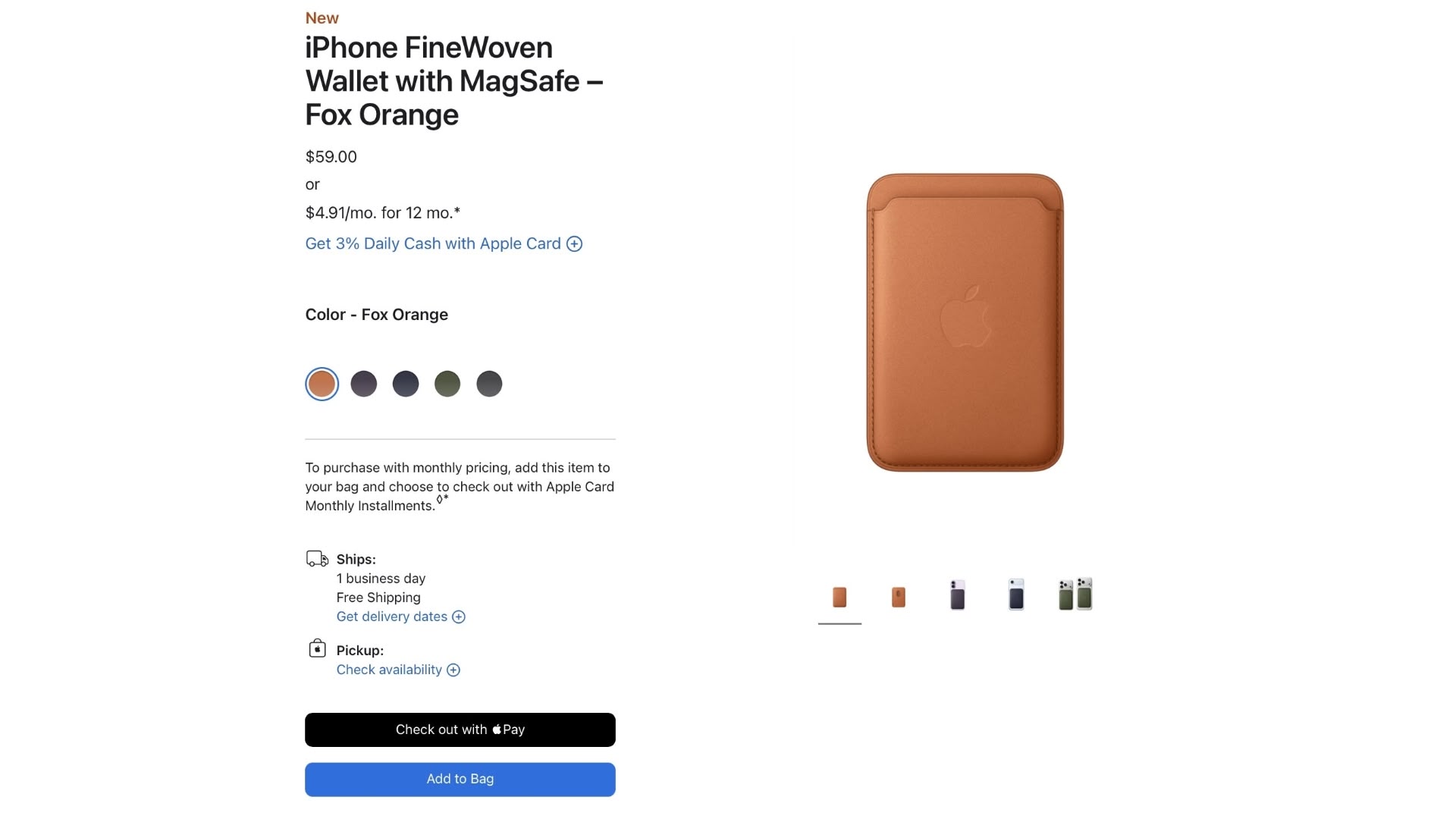Show the first orange wallet front thumbnail
Screen dimensions: 1456x819
pos(839,597)
